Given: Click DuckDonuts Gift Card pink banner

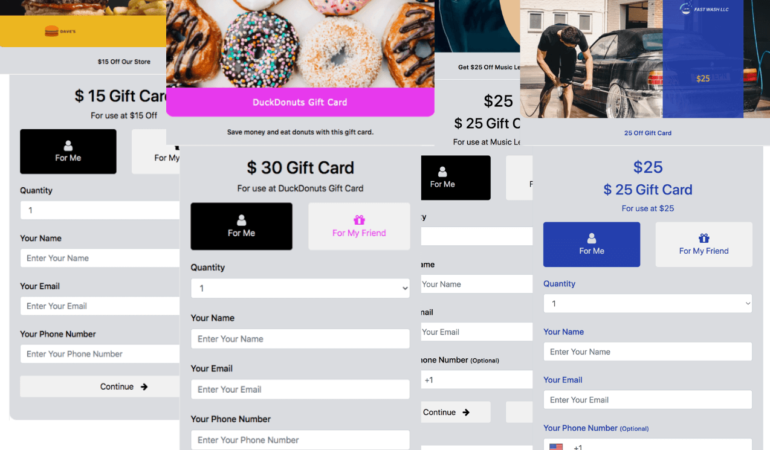Looking at the screenshot, I should [x=300, y=102].
